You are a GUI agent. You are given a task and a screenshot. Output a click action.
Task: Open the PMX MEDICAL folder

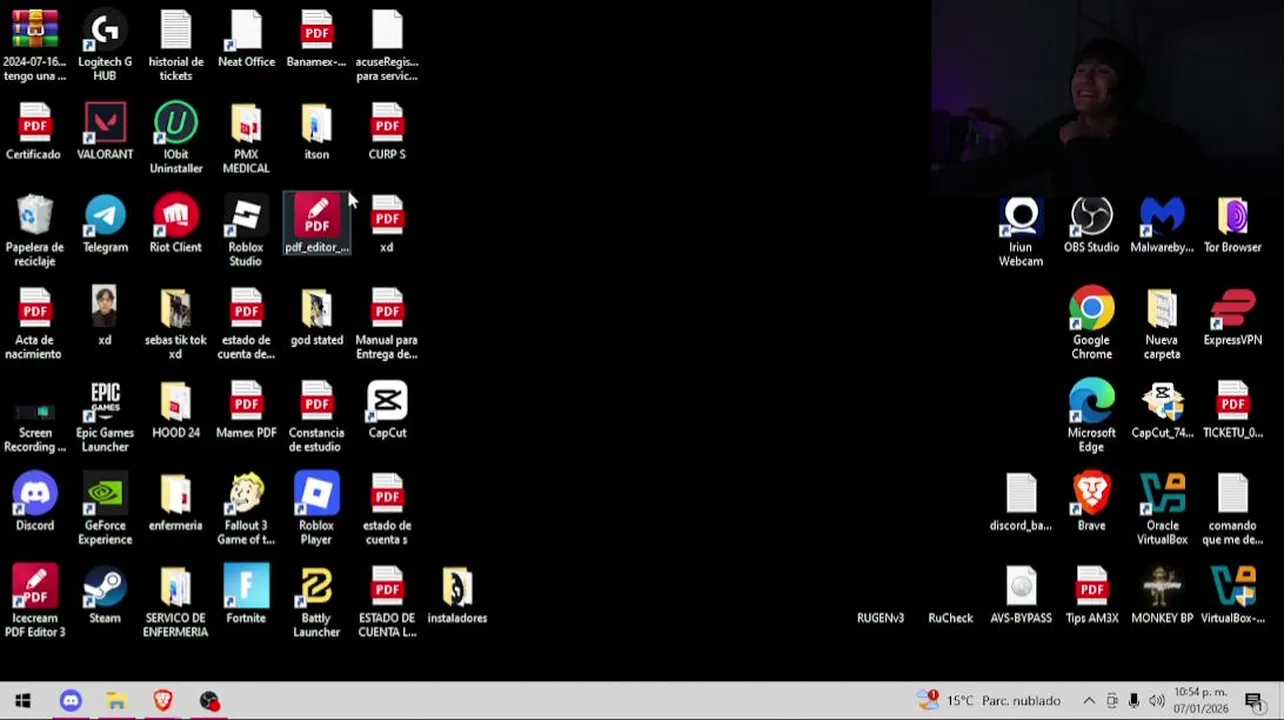coord(246,138)
